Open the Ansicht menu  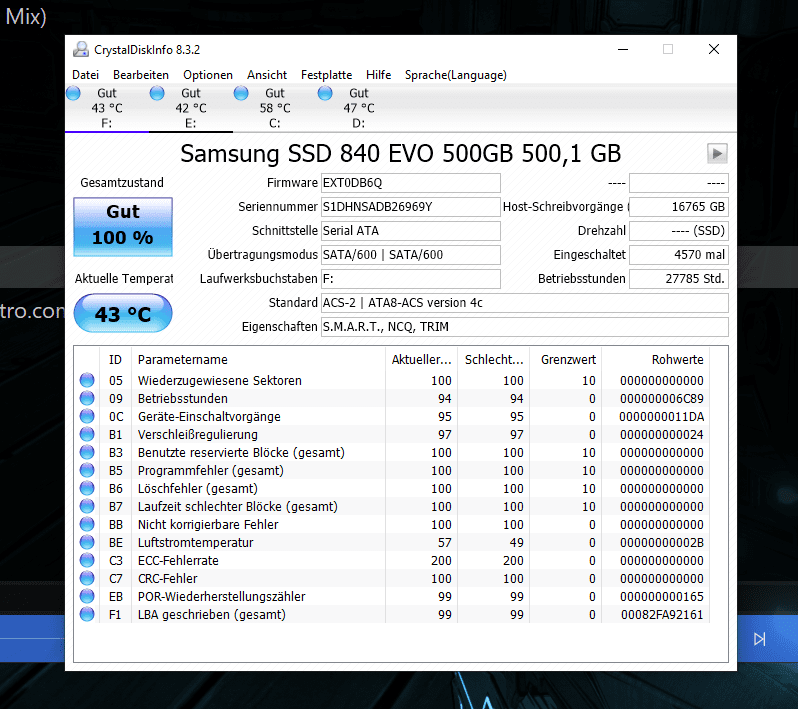click(267, 75)
